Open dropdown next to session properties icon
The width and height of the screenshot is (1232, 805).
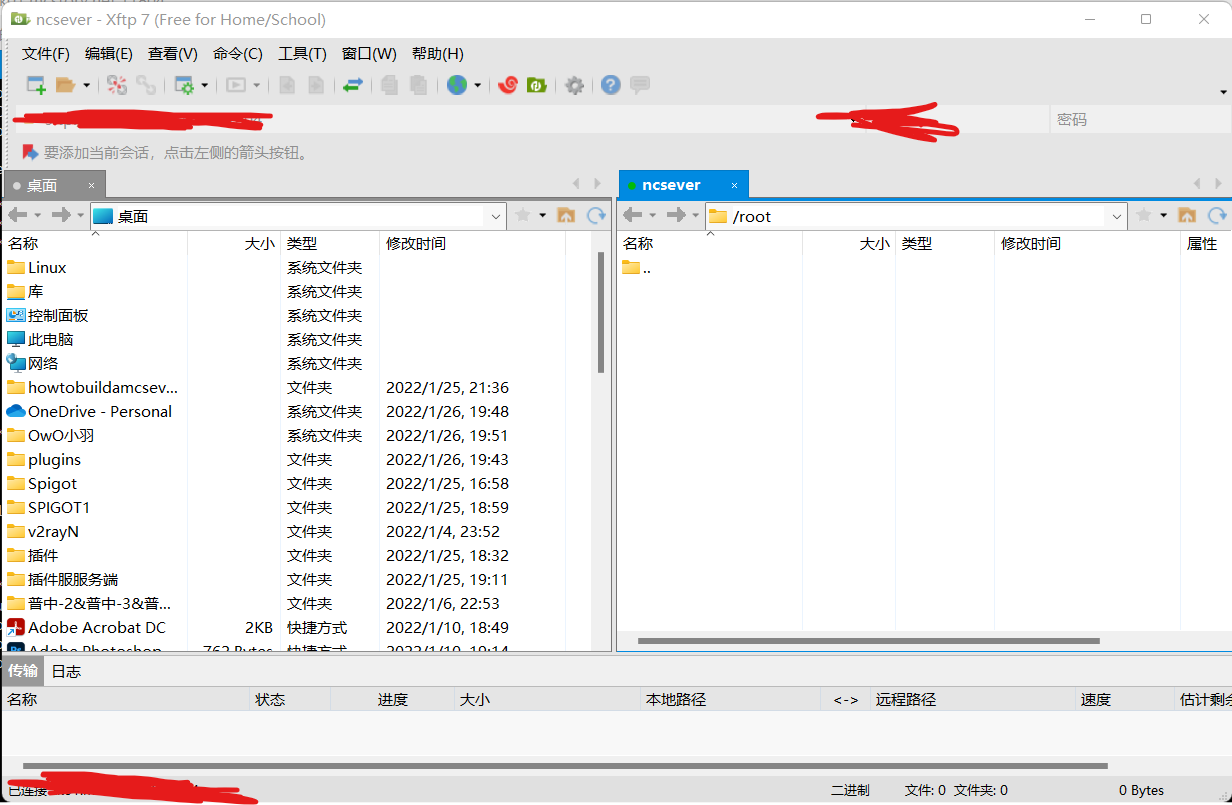click(205, 86)
